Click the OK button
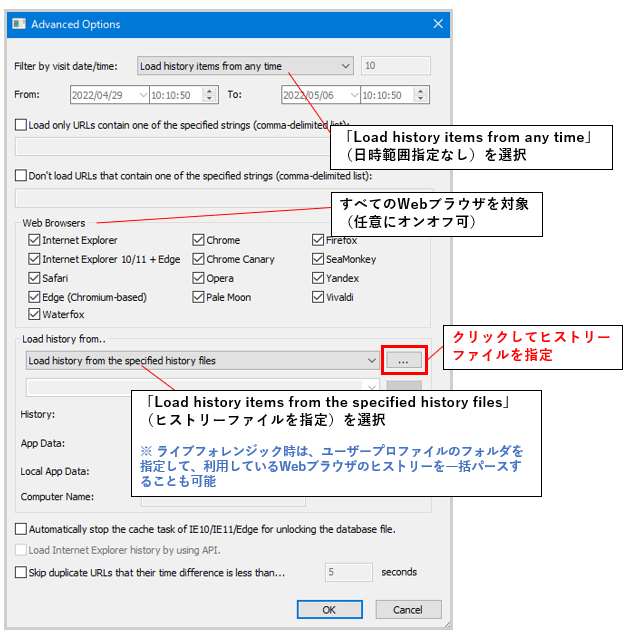This screenshot has width=630, height=631. tap(329, 610)
